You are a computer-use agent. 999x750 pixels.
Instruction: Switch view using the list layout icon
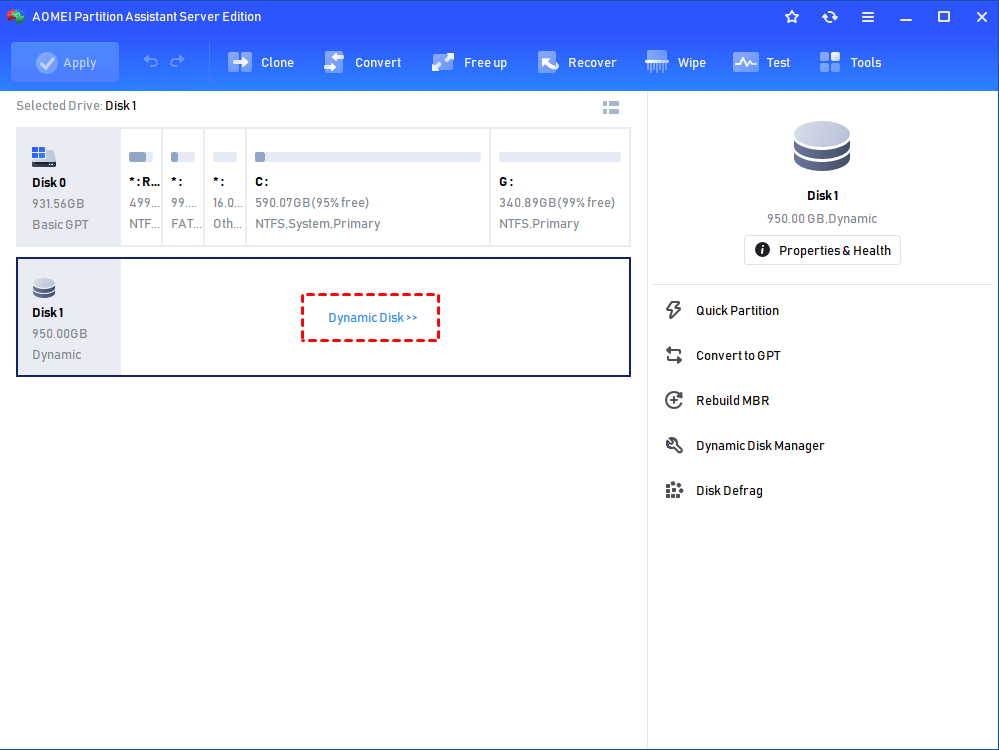click(x=611, y=108)
